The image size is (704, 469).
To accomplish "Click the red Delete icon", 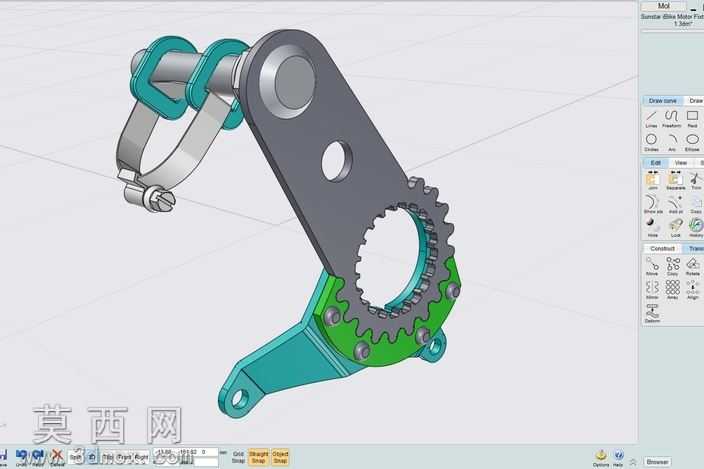I will coord(57,458).
